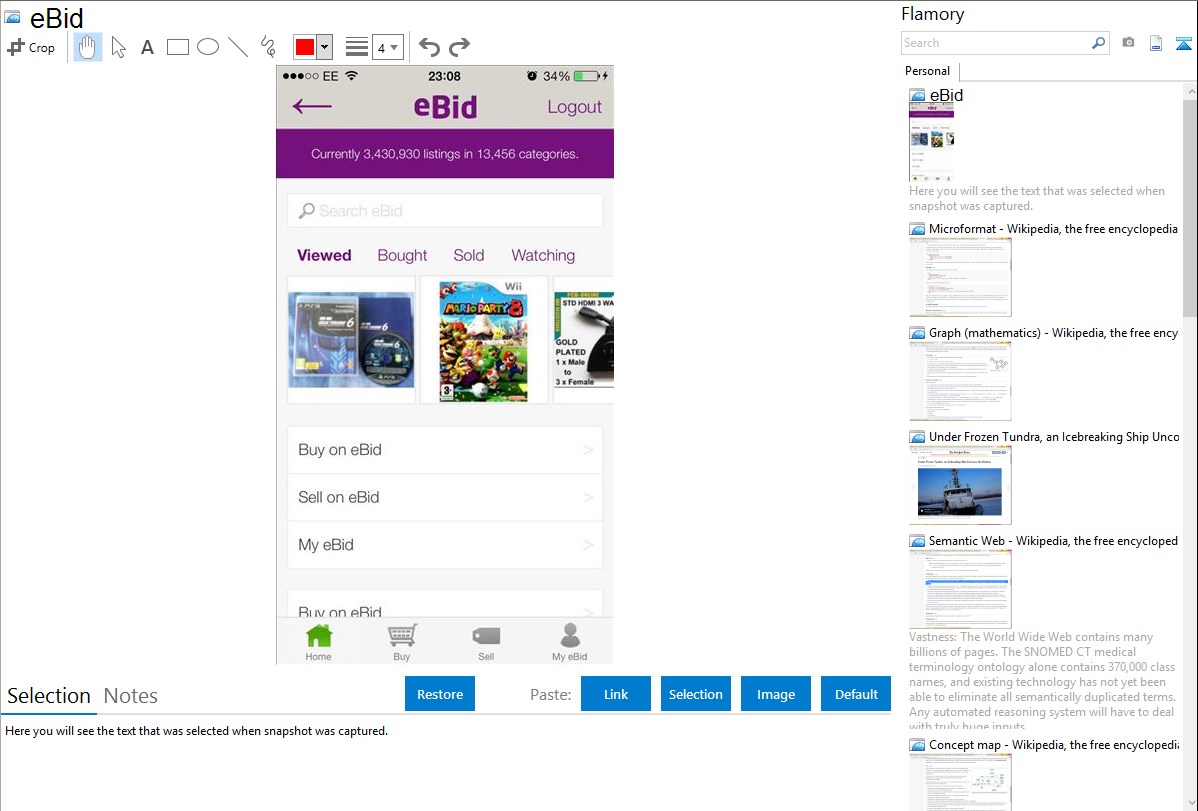
Task: Select the straight line tool
Action: point(238,47)
